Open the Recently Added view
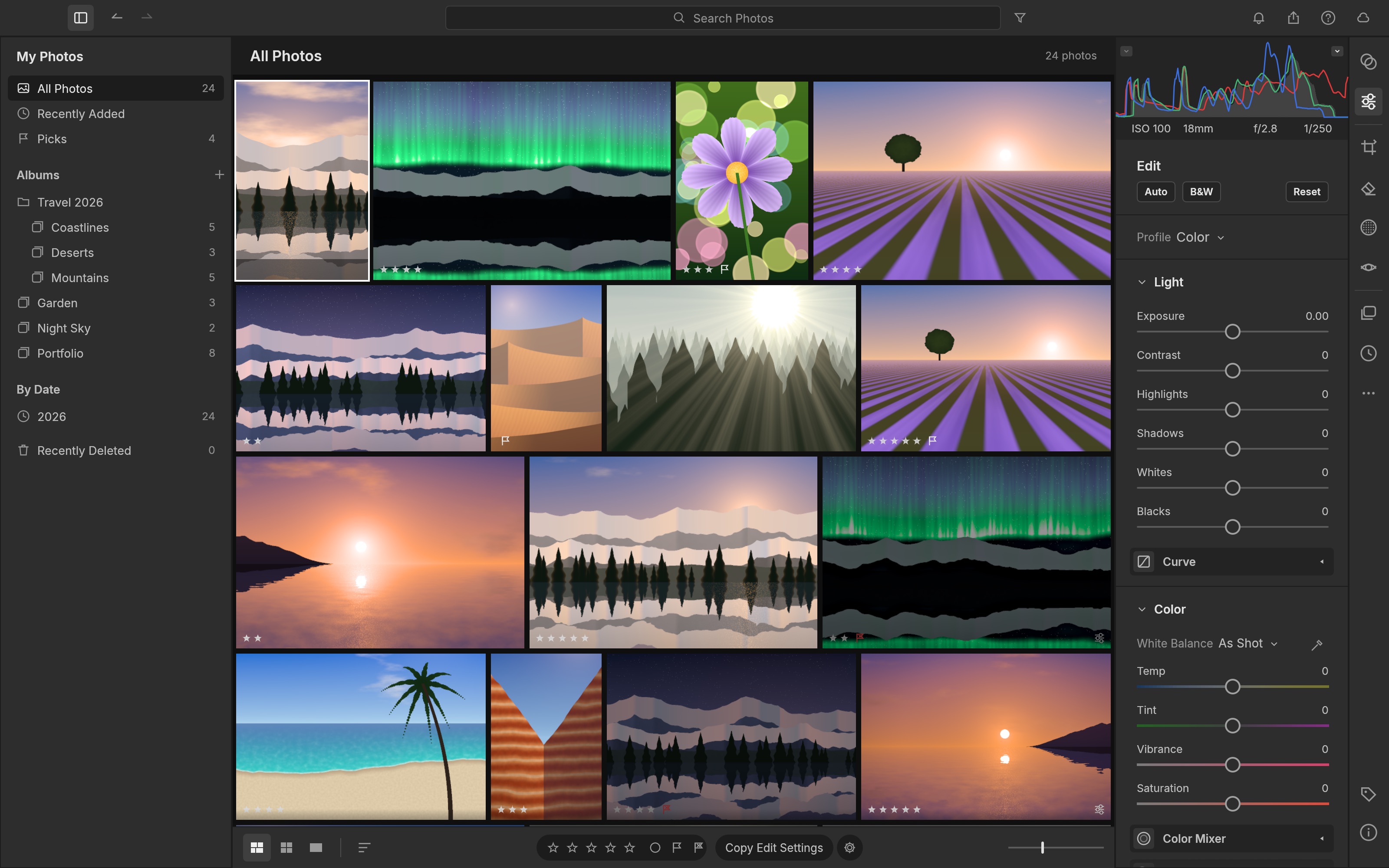 [115, 114]
